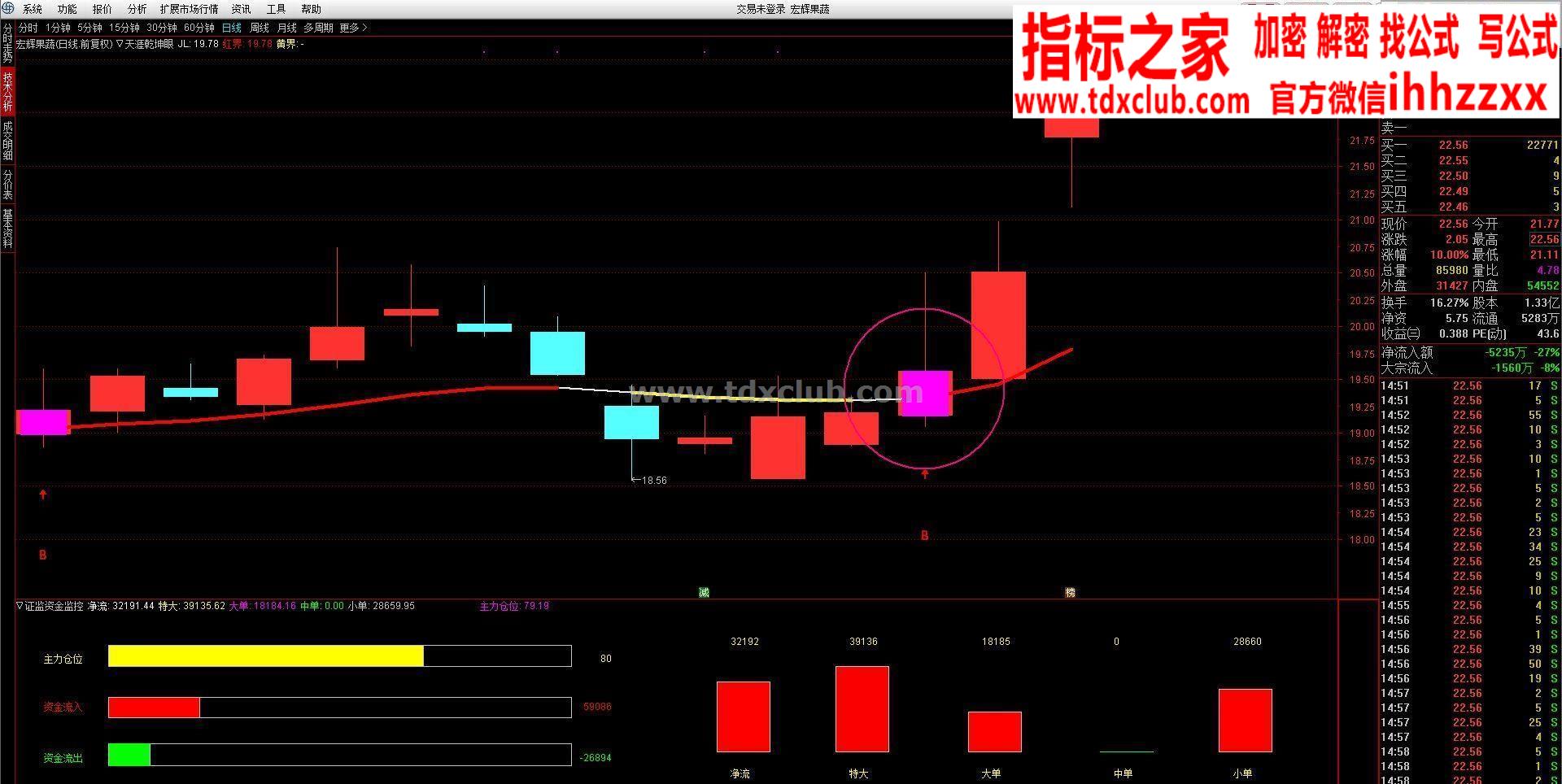Image resolution: width=1562 pixels, height=784 pixels.
Task: Open the 基本资料 side tab
Action: click(x=7, y=229)
